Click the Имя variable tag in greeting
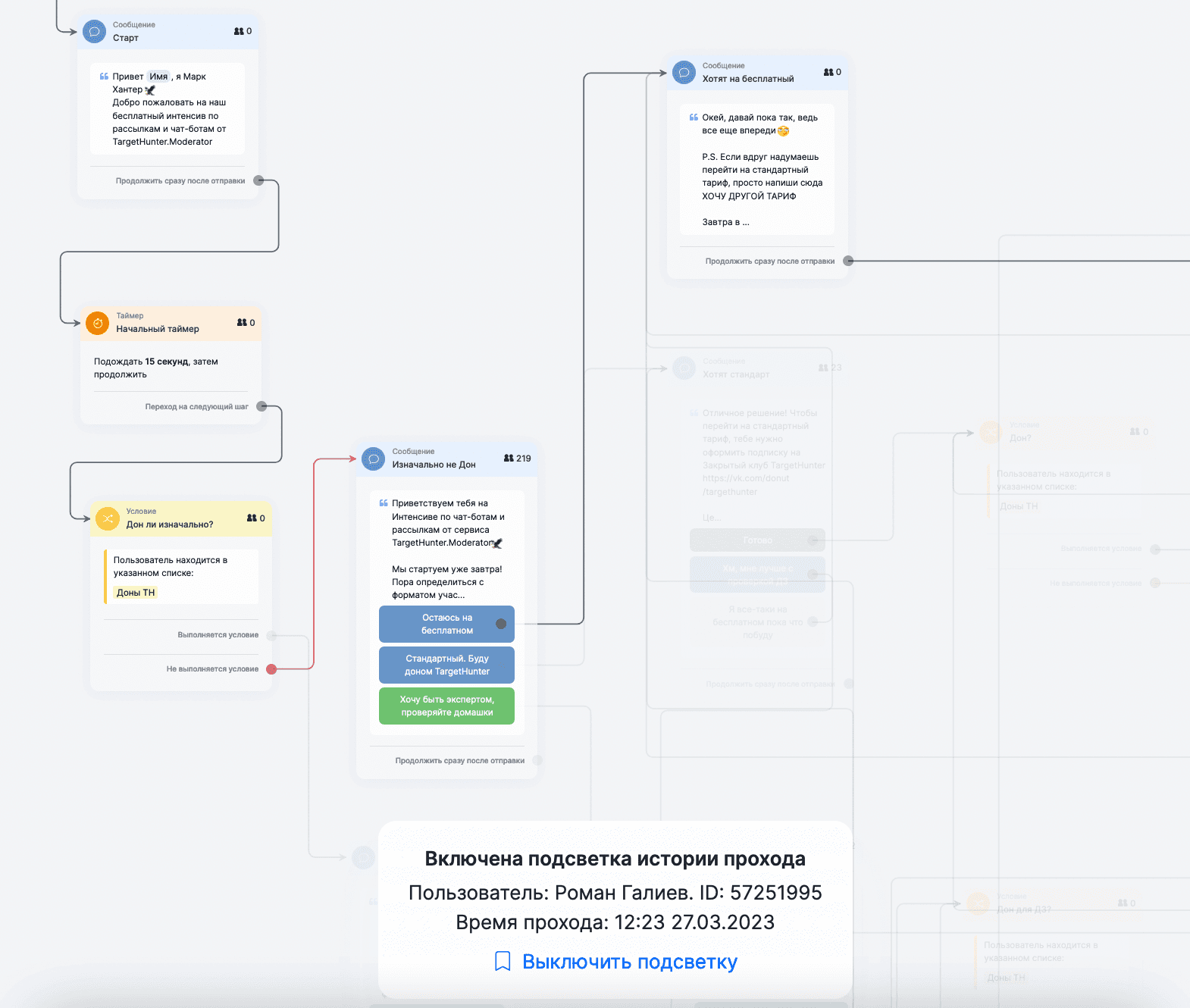The width and height of the screenshot is (1190, 1008). [x=158, y=77]
